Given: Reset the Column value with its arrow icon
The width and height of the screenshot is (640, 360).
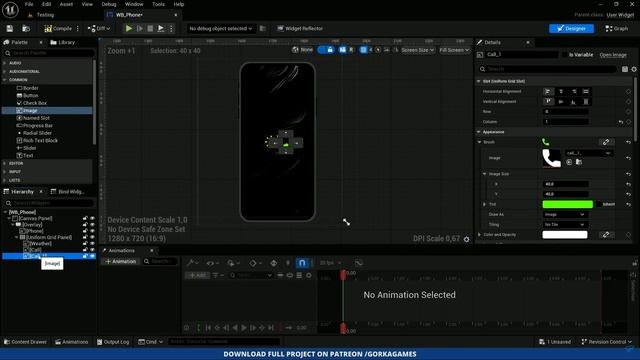Looking at the screenshot, I should [x=621, y=122].
